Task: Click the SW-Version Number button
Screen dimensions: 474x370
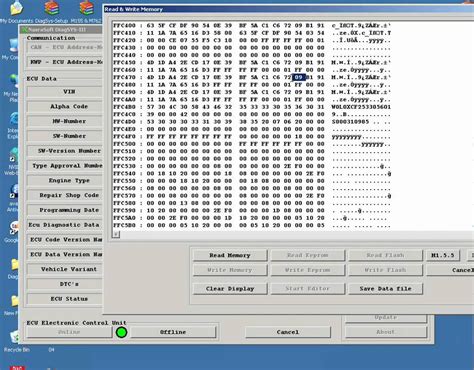Action: 65,151
